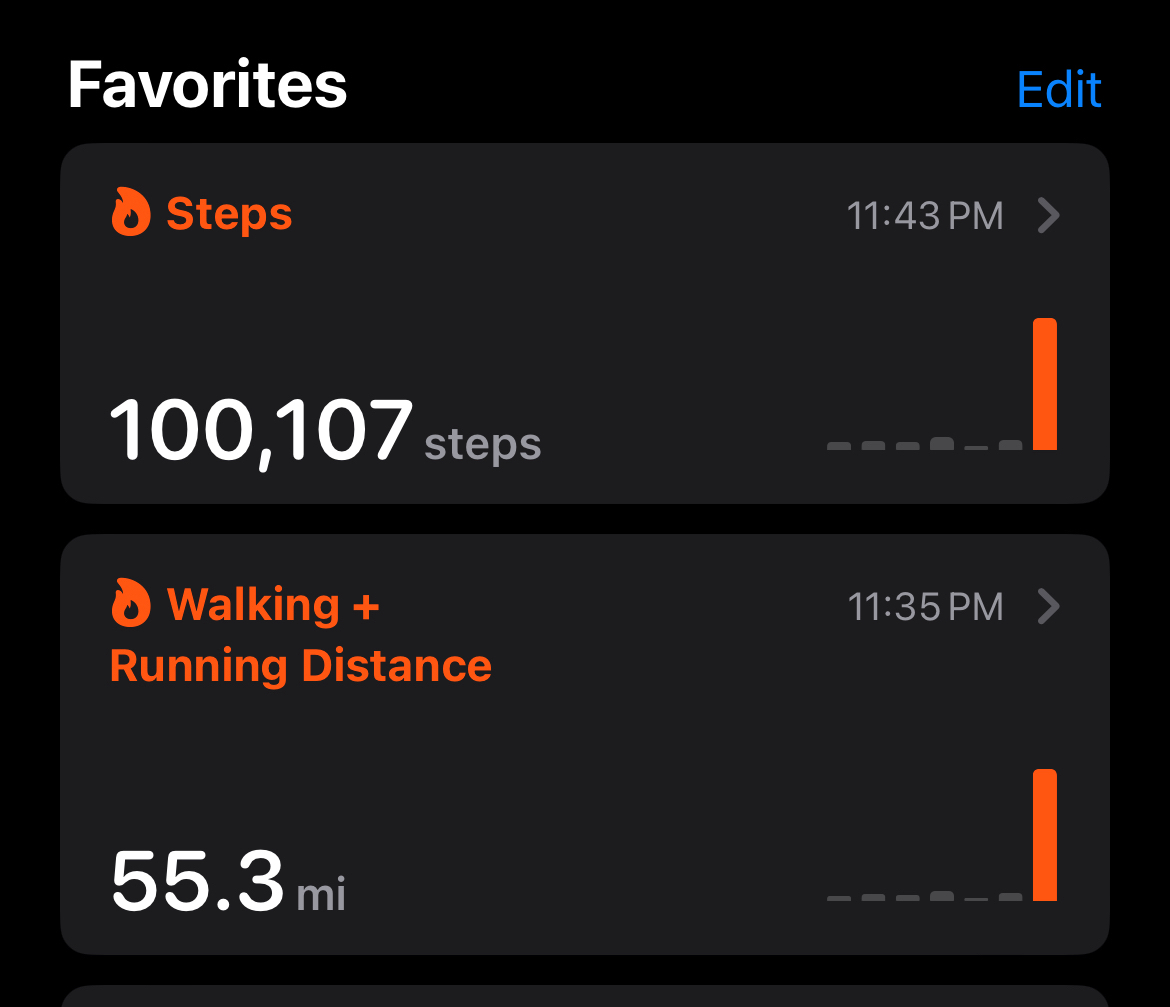The width and height of the screenshot is (1170, 1007).
Task: Select the tall orange bar in distance chart
Action: [1044, 835]
